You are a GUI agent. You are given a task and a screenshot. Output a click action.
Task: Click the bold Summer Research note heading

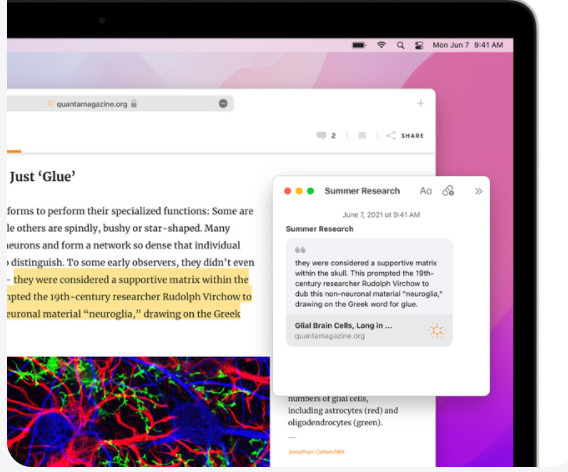[x=319, y=229]
